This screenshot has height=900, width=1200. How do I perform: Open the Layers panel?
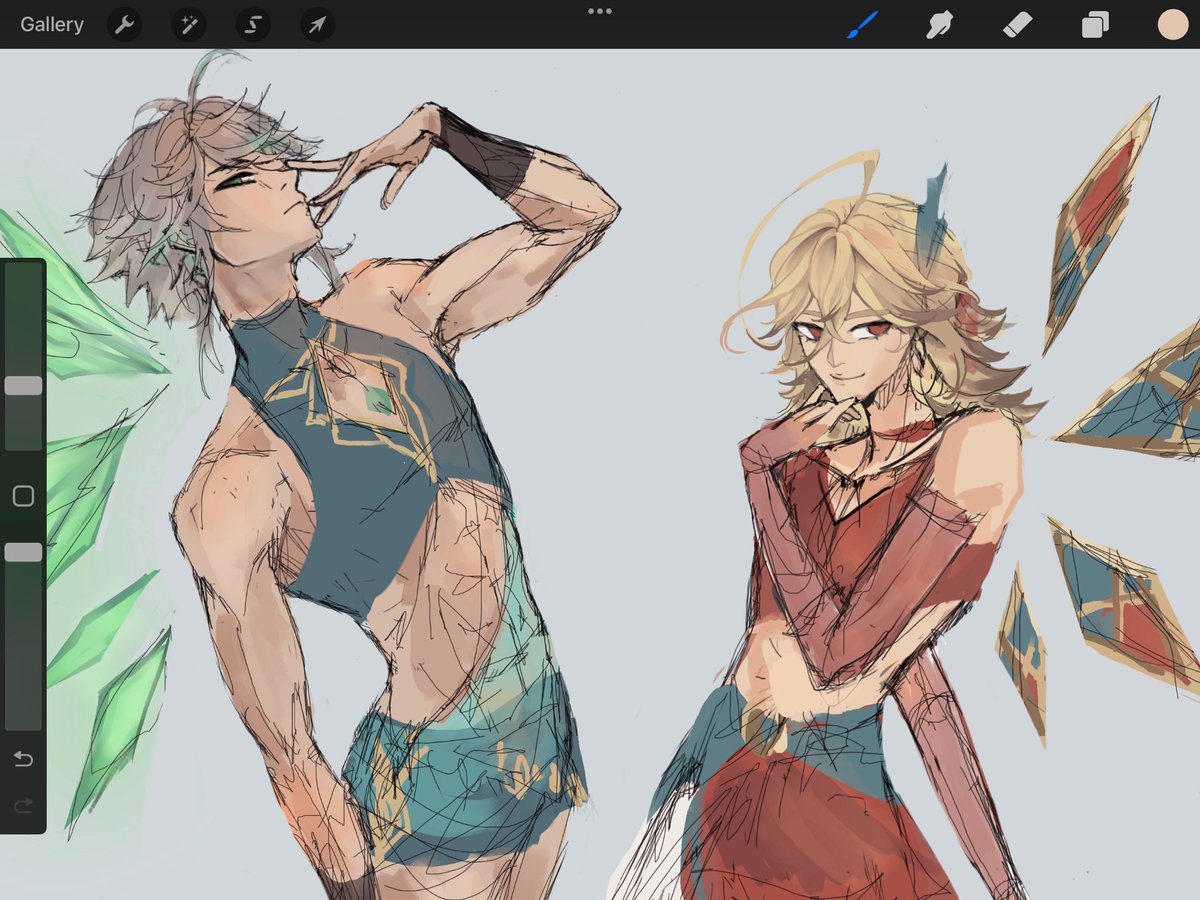[x=1095, y=24]
